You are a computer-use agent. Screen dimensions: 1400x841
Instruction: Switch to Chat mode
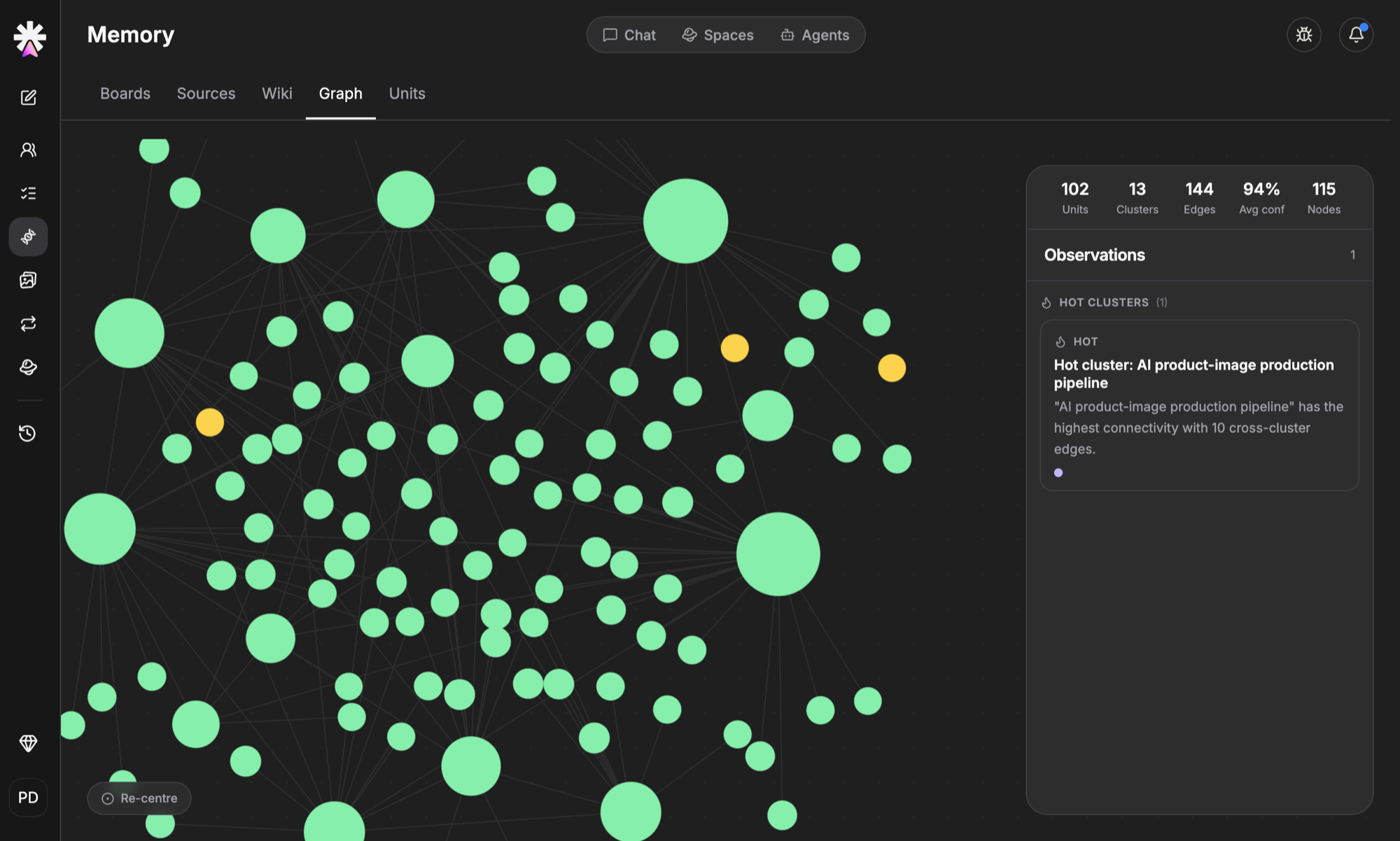tap(629, 35)
